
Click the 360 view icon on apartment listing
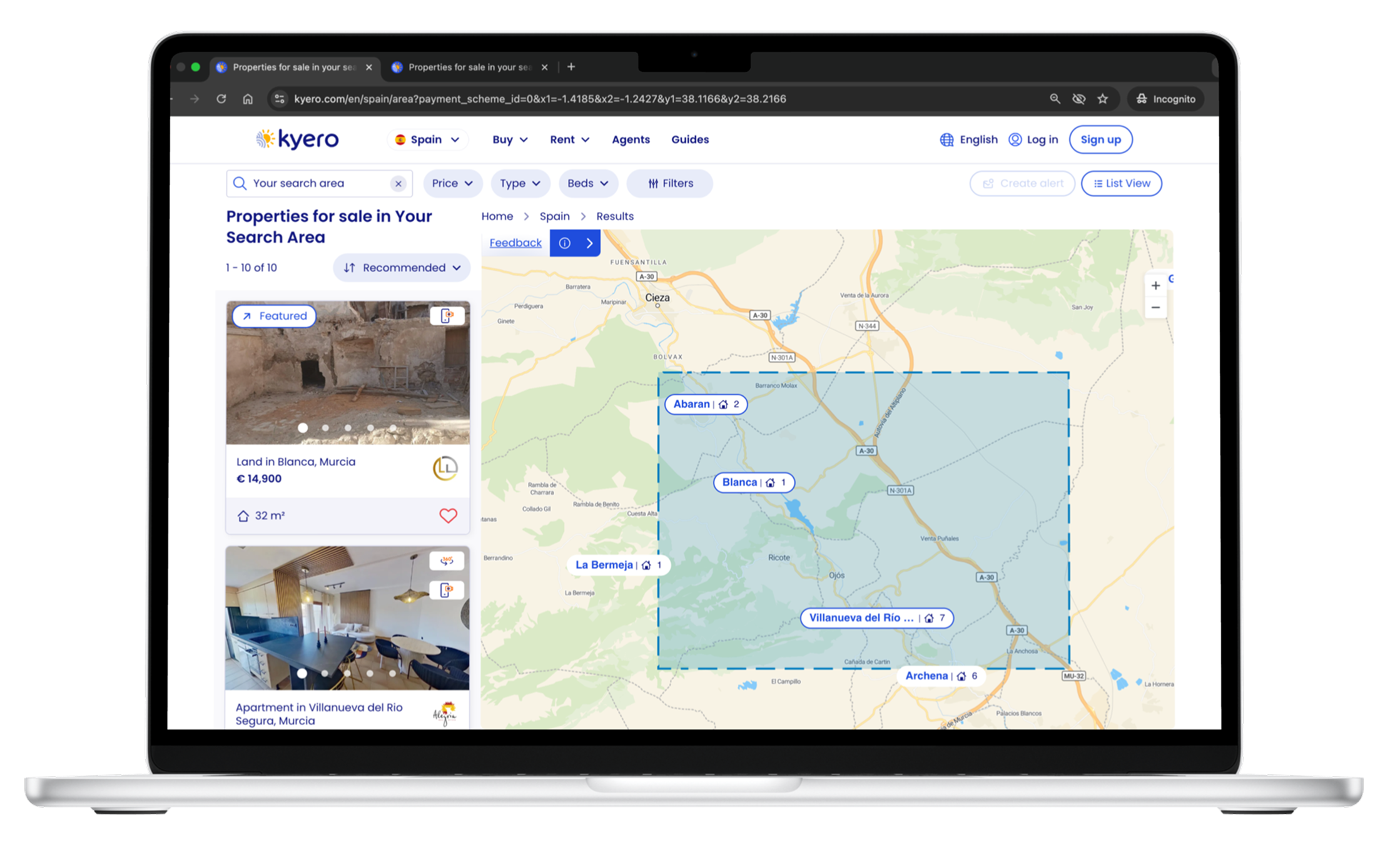[x=447, y=560]
